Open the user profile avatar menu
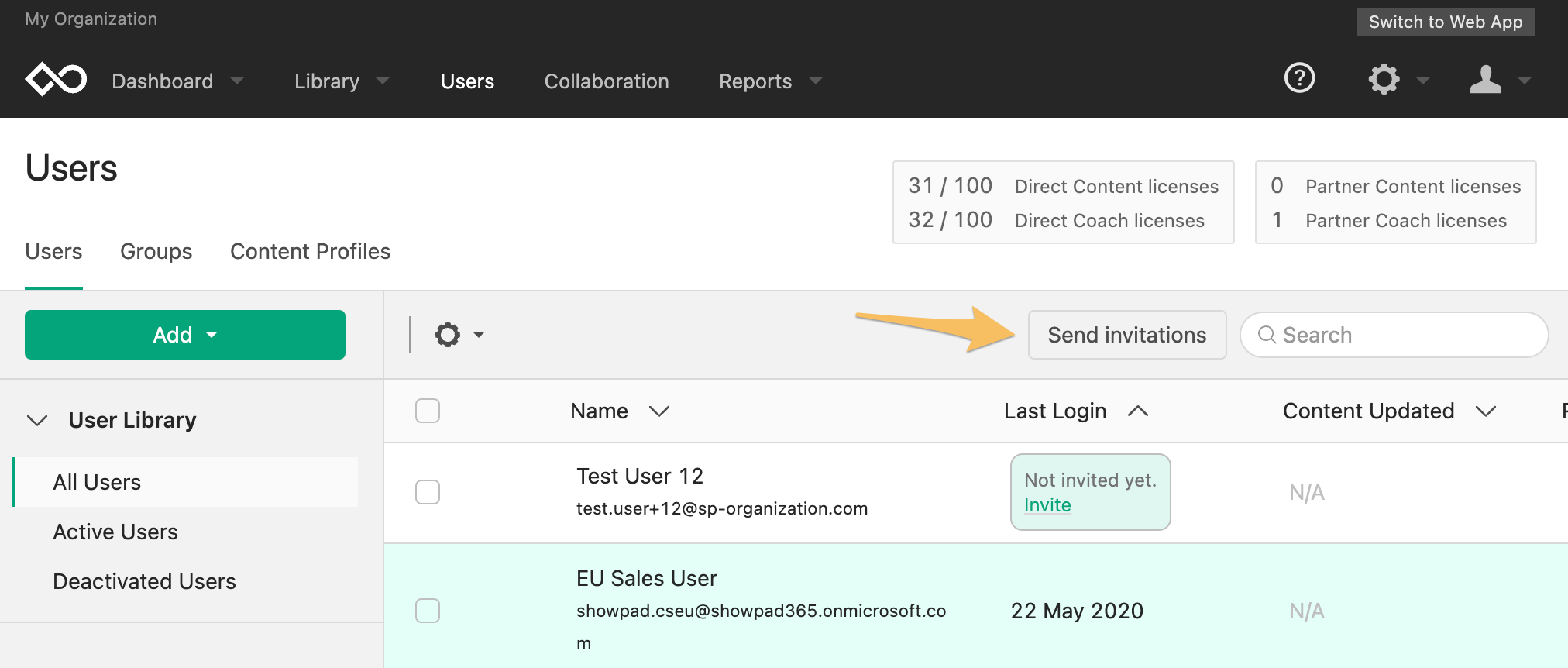The width and height of the screenshot is (1568, 668). coord(1485,79)
